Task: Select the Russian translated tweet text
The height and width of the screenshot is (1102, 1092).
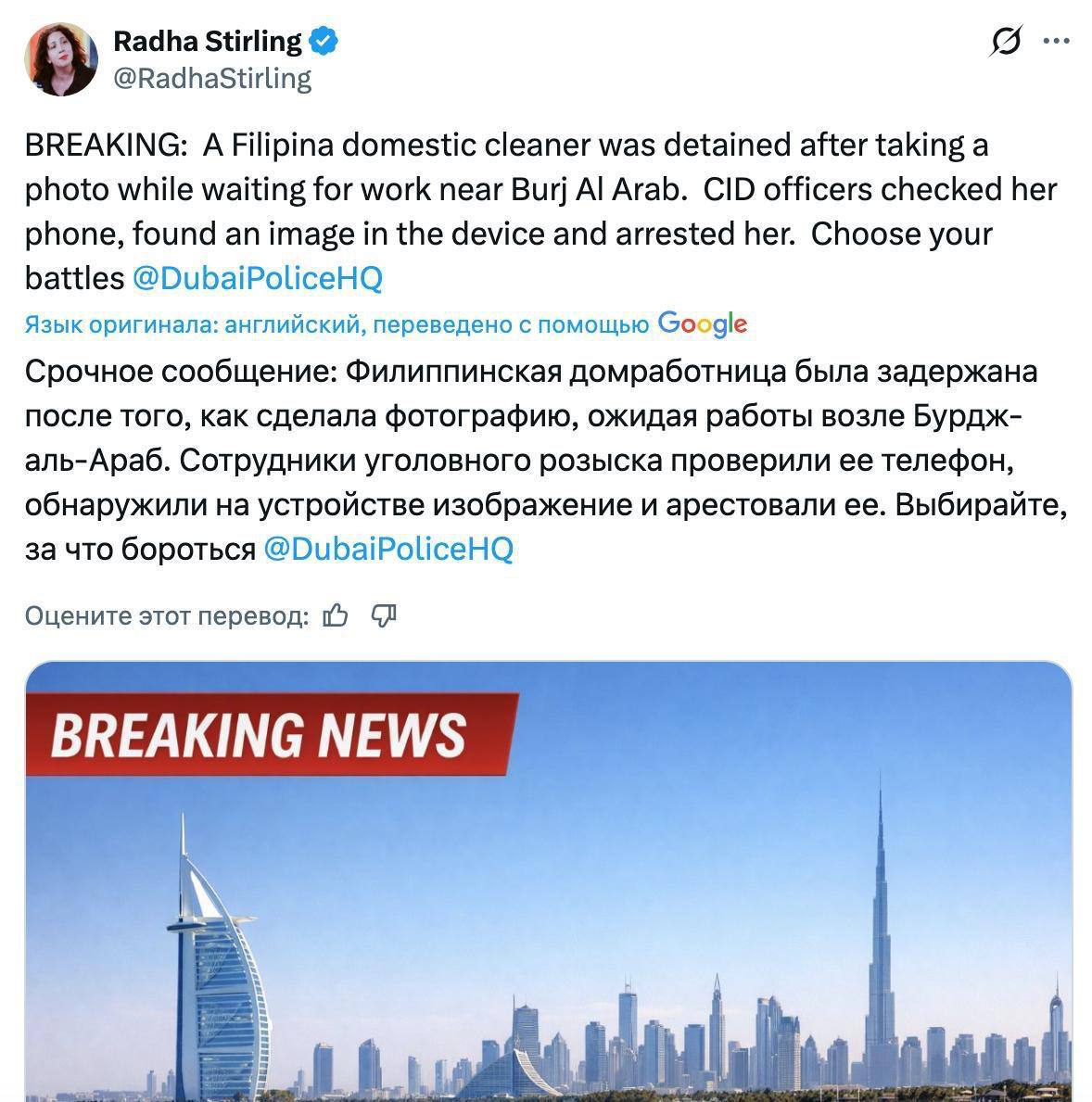Action: [x=546, y=460]
